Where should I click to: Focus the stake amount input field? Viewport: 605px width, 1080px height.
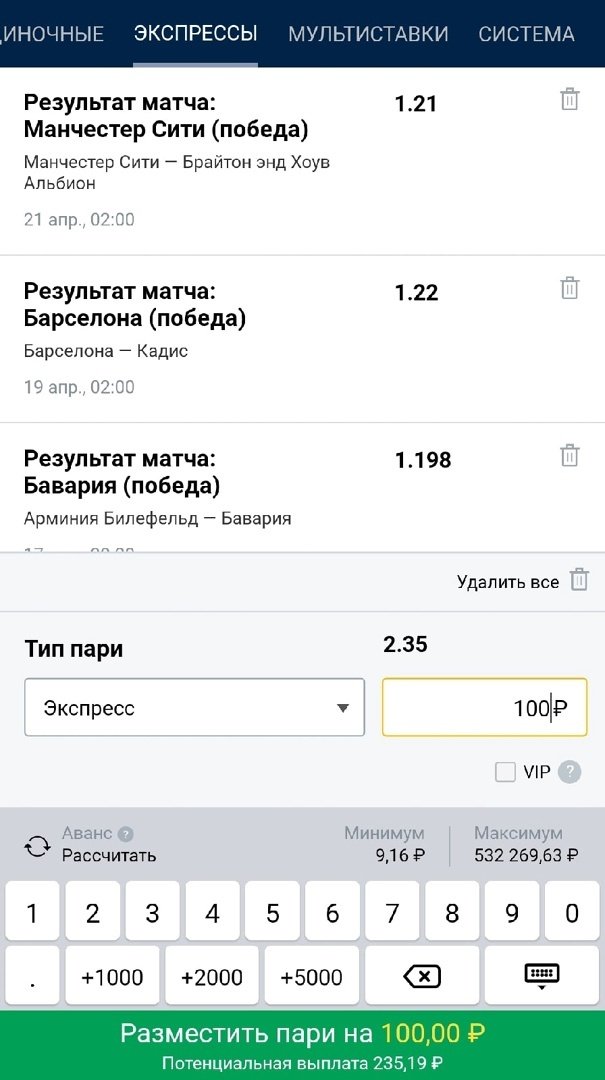[x=484, y=708]
